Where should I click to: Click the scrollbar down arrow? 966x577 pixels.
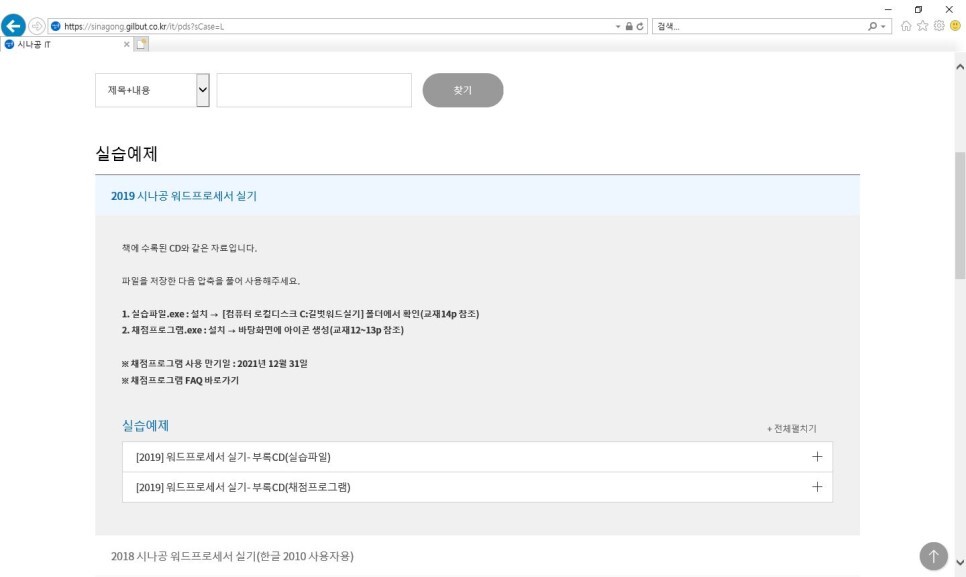click(960, 562)
